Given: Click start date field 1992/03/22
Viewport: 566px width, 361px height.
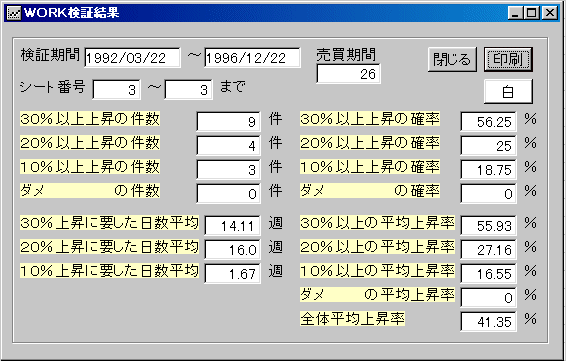Looking at the screenshot, I should tap(132, 58).
